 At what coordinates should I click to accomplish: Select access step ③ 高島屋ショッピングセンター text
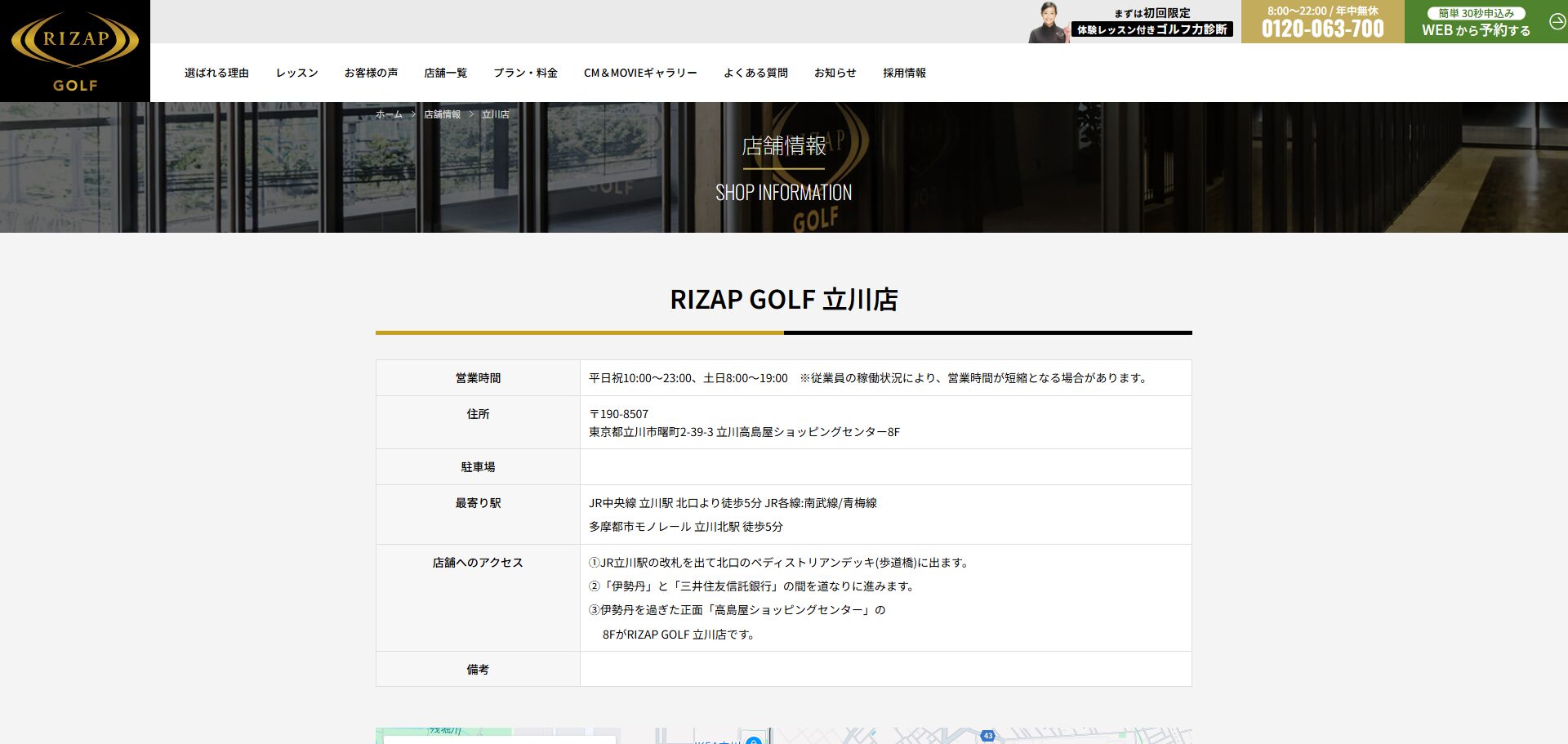click(x=737, y=610)
